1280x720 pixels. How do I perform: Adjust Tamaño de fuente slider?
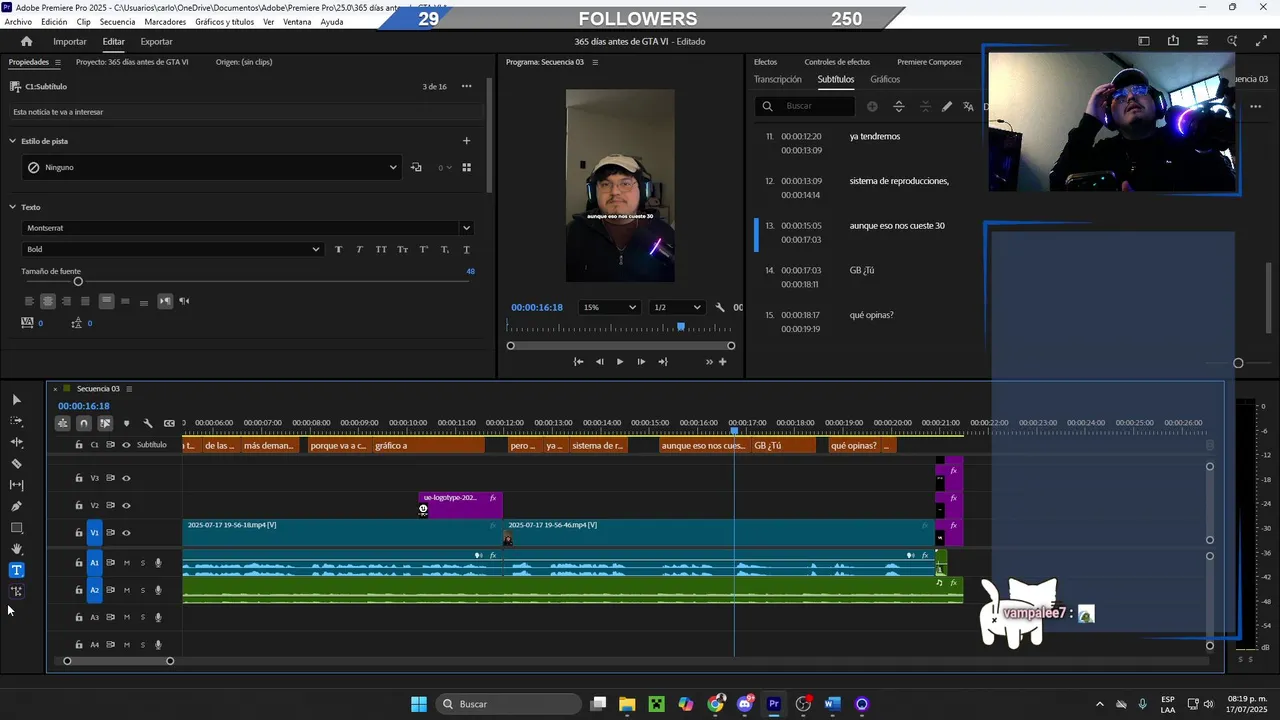(x=78, y=282)
